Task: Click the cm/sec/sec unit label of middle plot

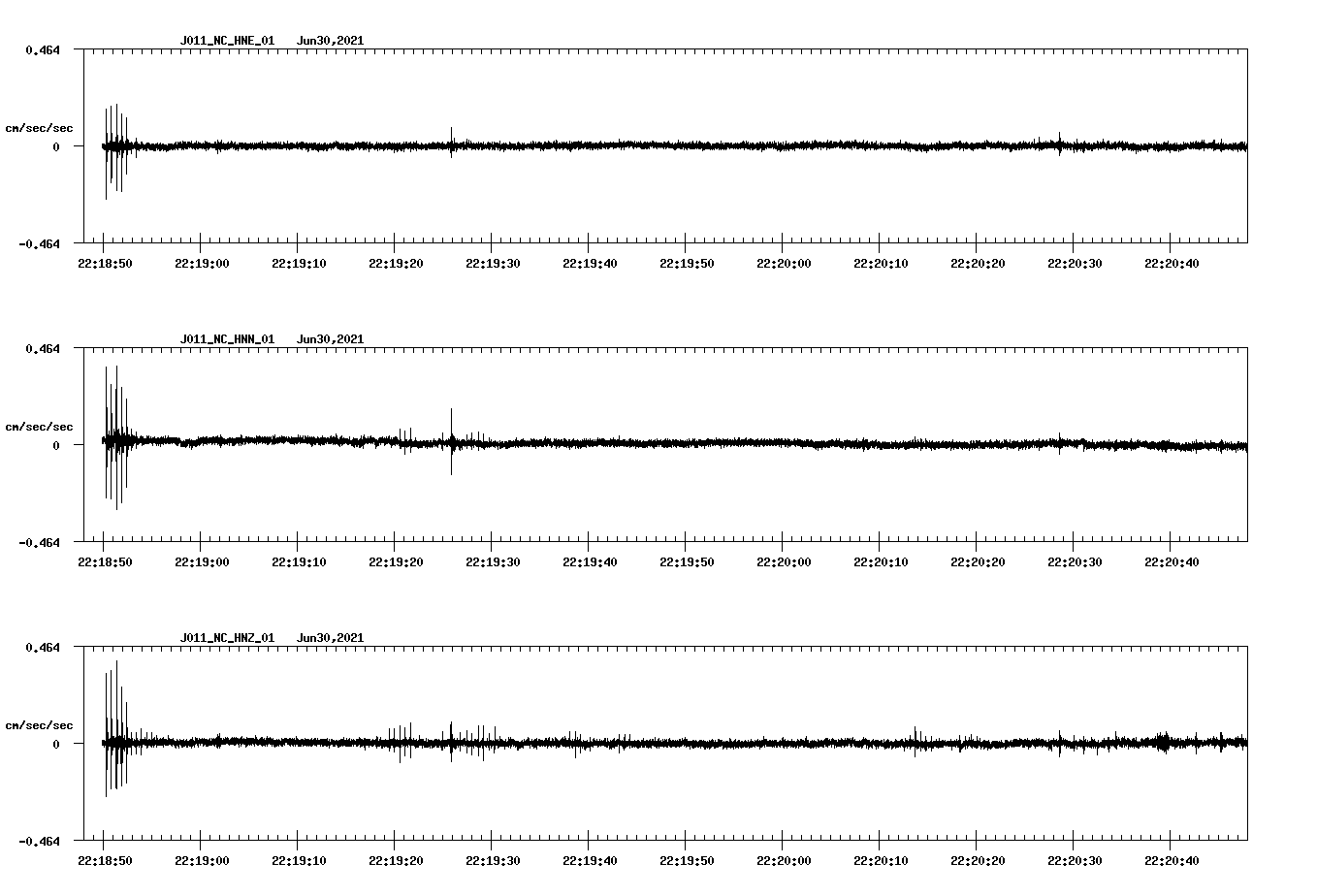Action: (40, 425)
